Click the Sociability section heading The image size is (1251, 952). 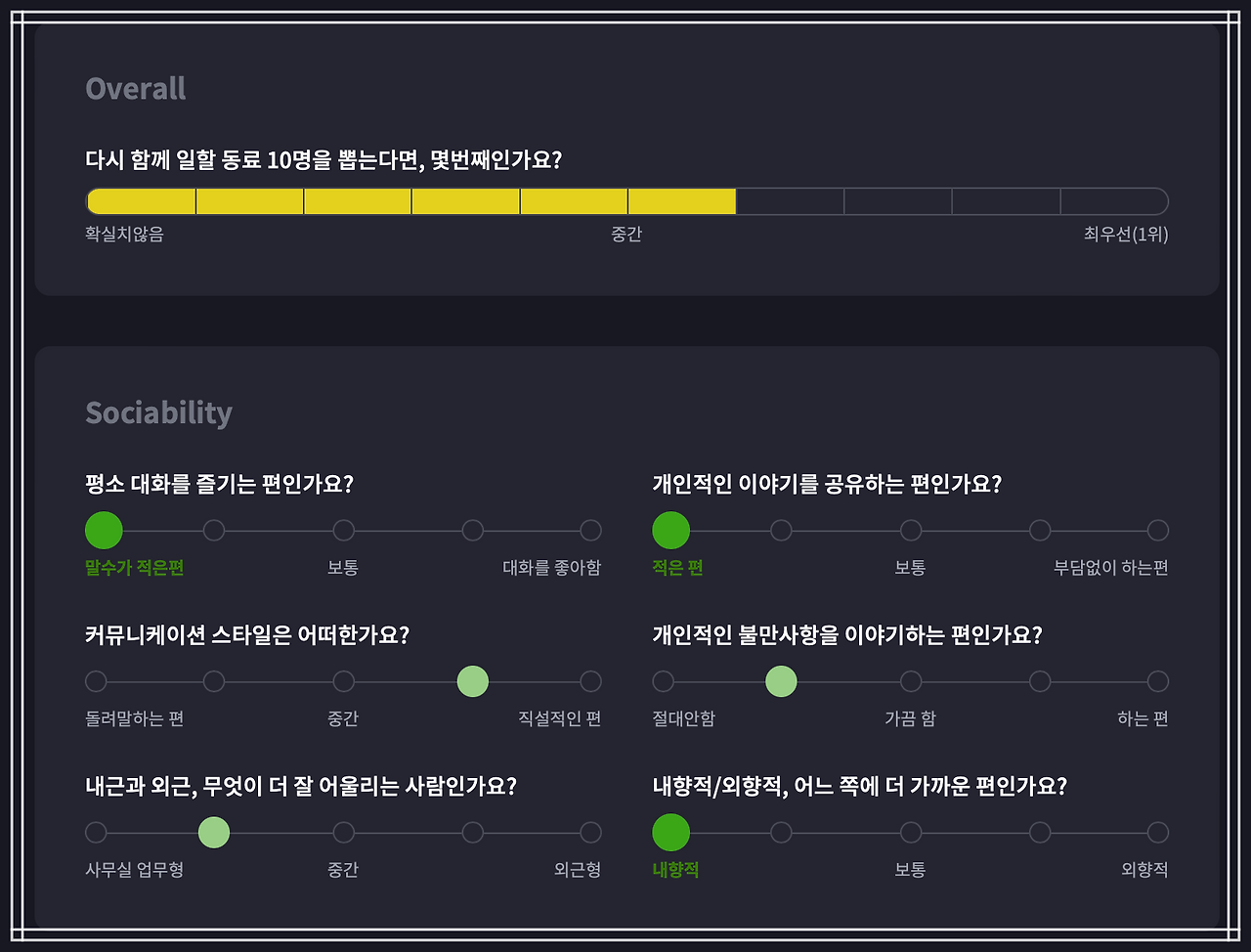point(158,412)
